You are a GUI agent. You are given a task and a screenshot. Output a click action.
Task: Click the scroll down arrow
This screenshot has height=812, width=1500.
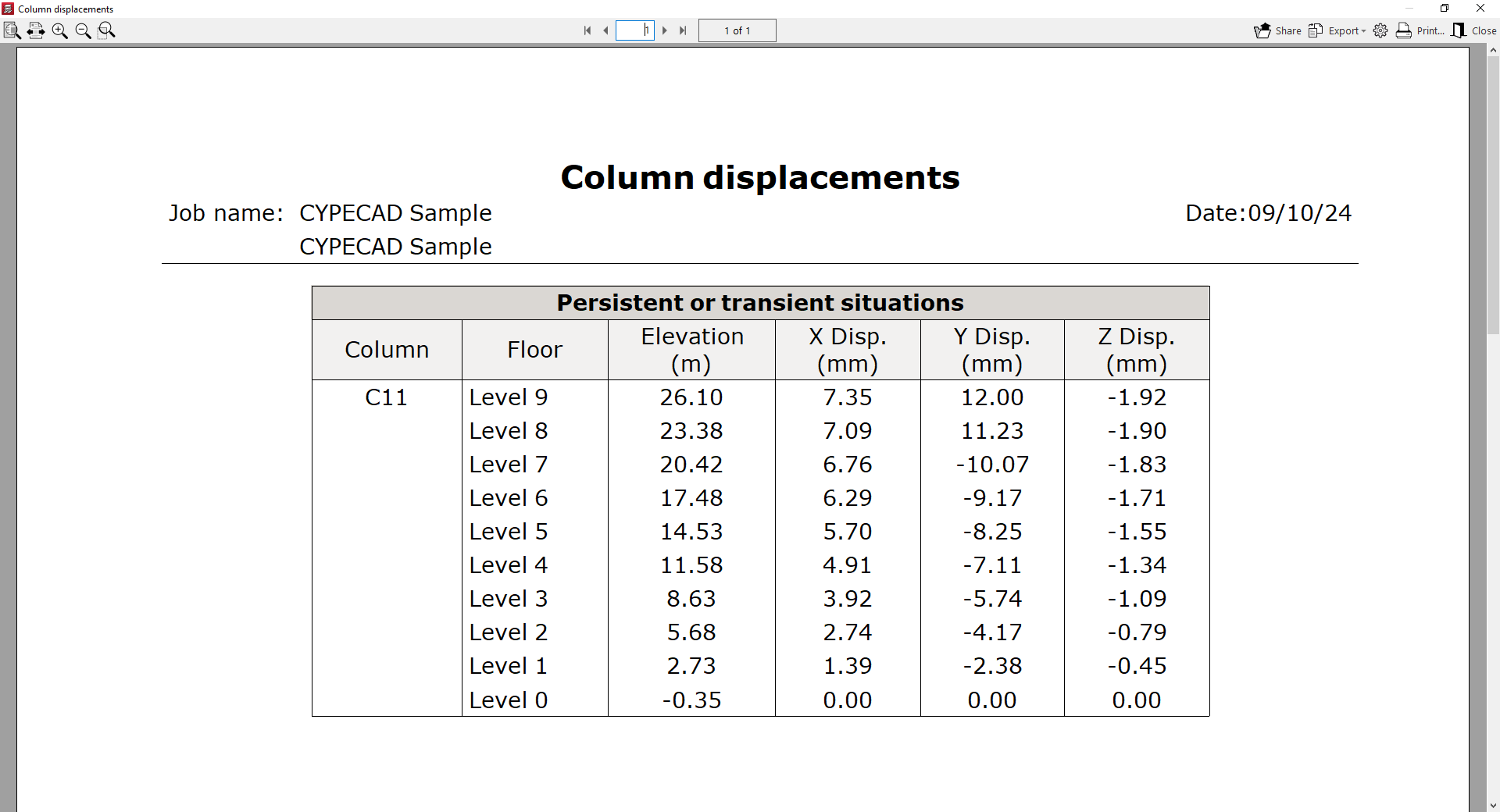pos(1493,806)
